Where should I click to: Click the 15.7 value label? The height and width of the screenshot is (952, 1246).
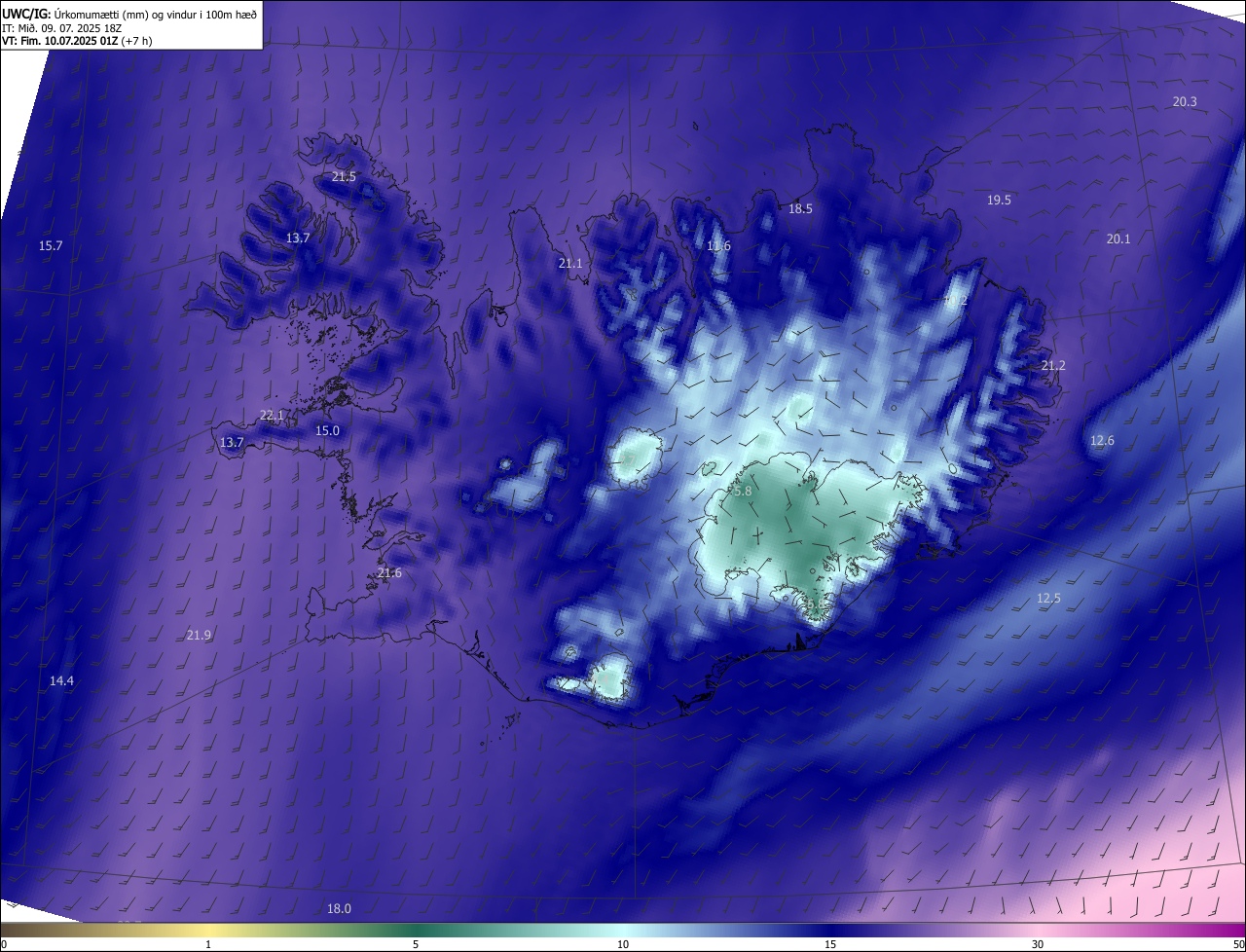click(51, 246)
